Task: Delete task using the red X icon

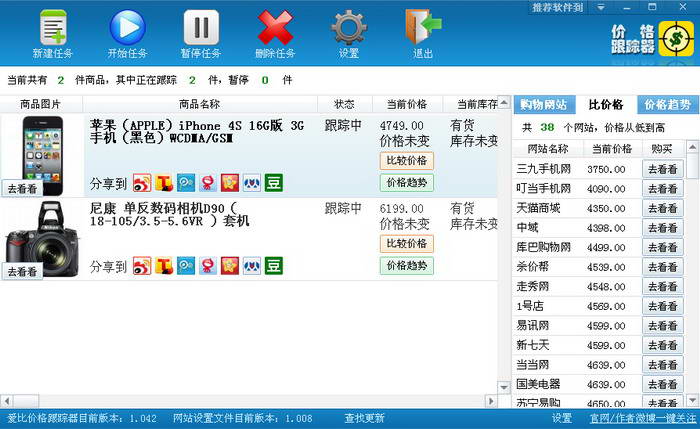Action: tap(275, 28)
